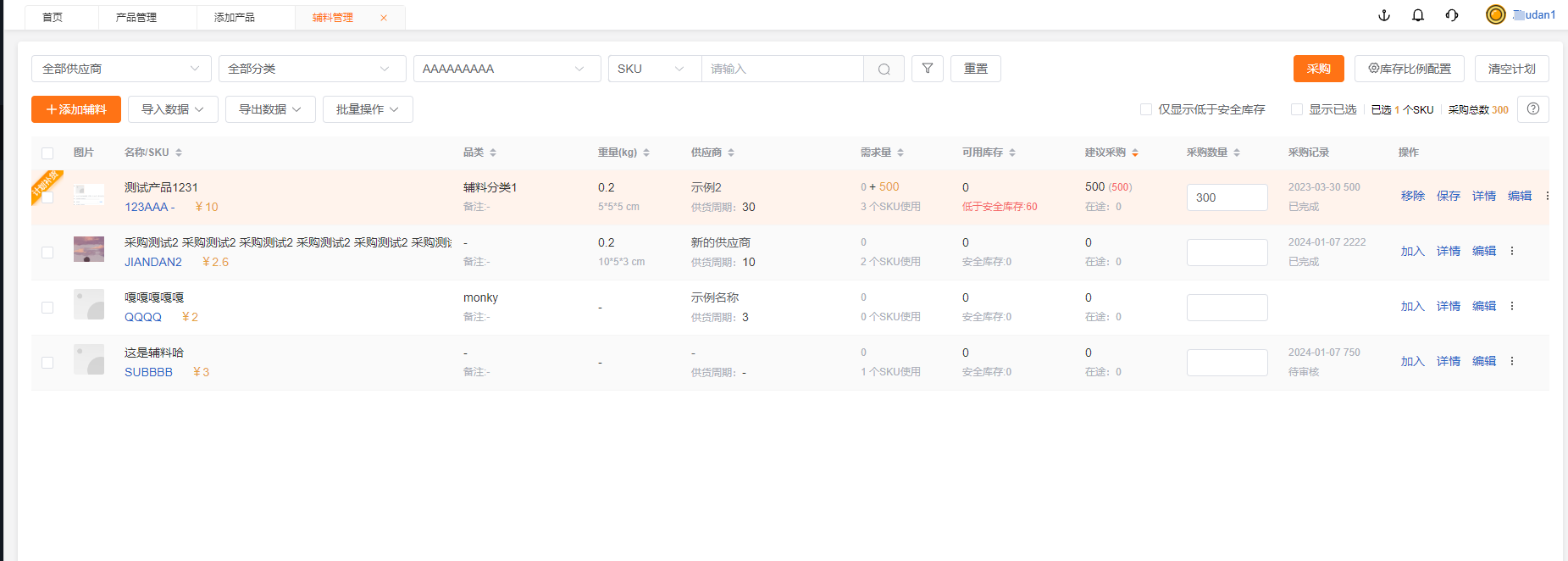Image resolution: width=1568 pixels, height=561 pixels.
Task: Open the 全部分类 dropdown
Action: (x=312, y=69)
